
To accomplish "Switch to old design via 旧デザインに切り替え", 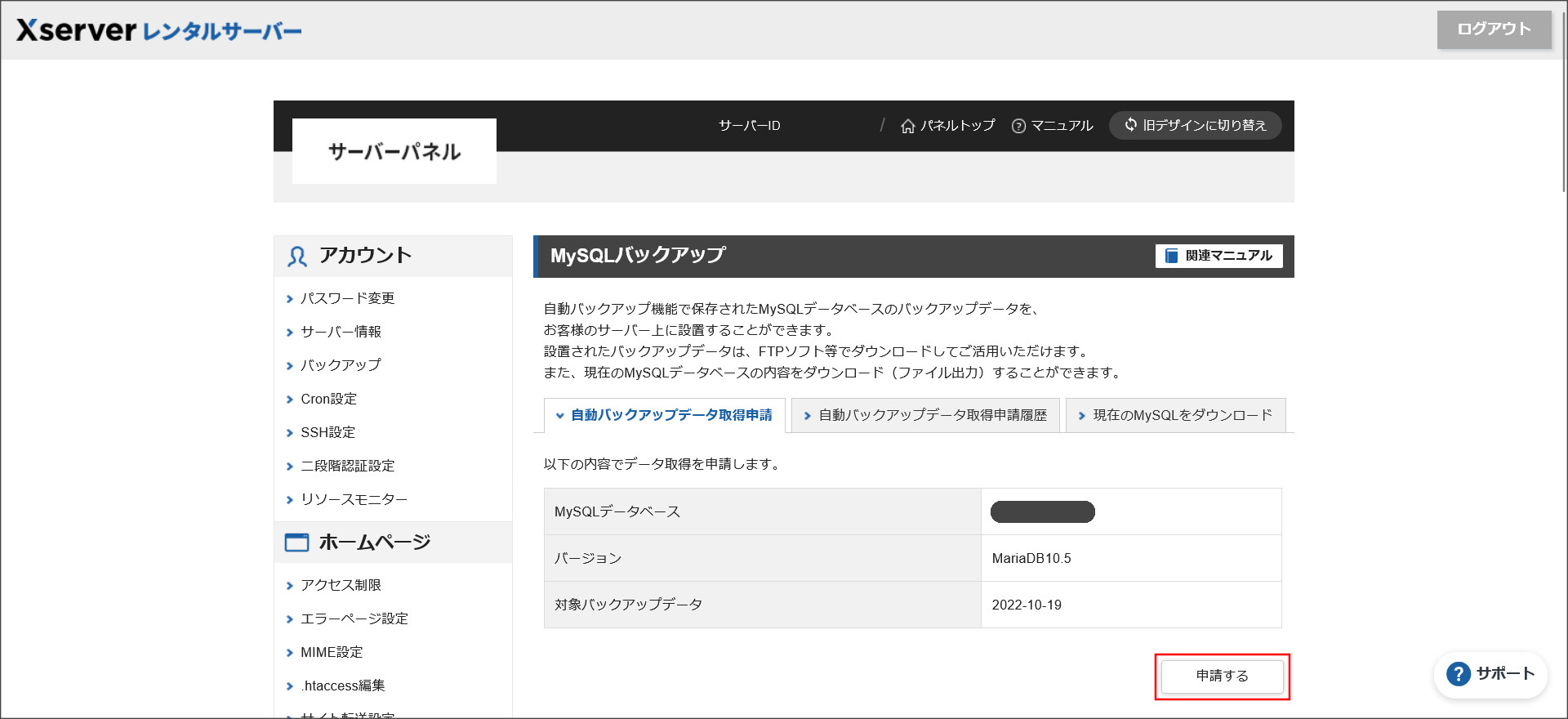I will tap(1195, 125).
